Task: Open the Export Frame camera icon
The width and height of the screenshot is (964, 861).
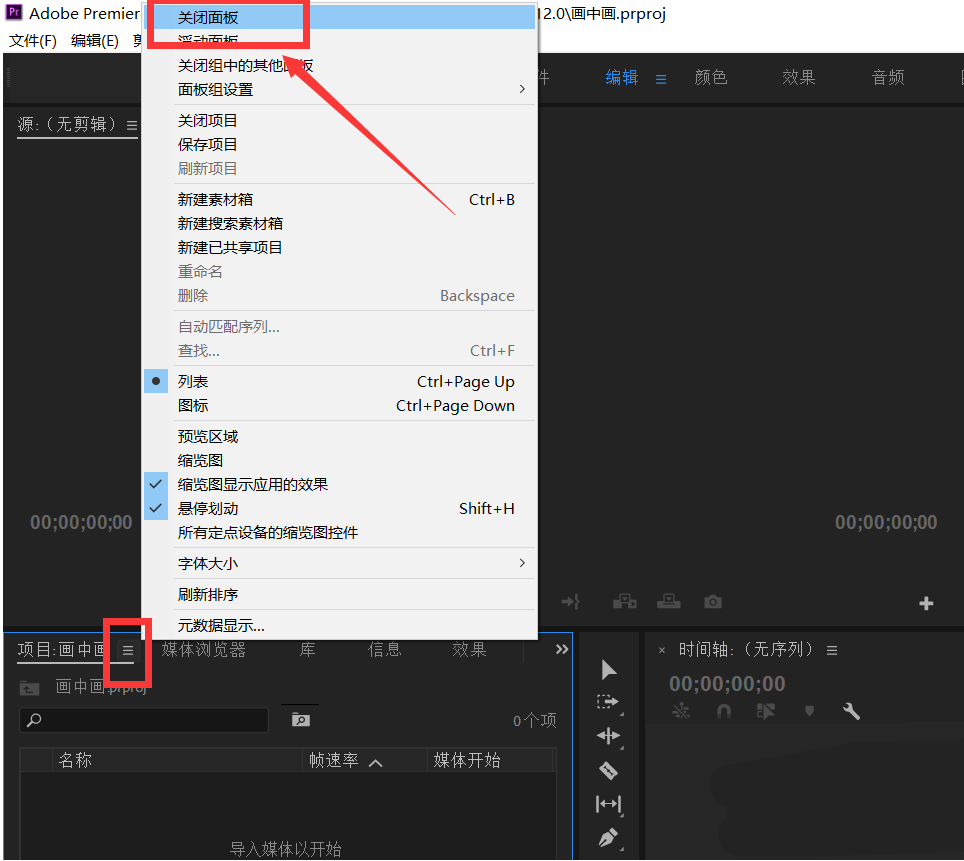Action: 712,601
